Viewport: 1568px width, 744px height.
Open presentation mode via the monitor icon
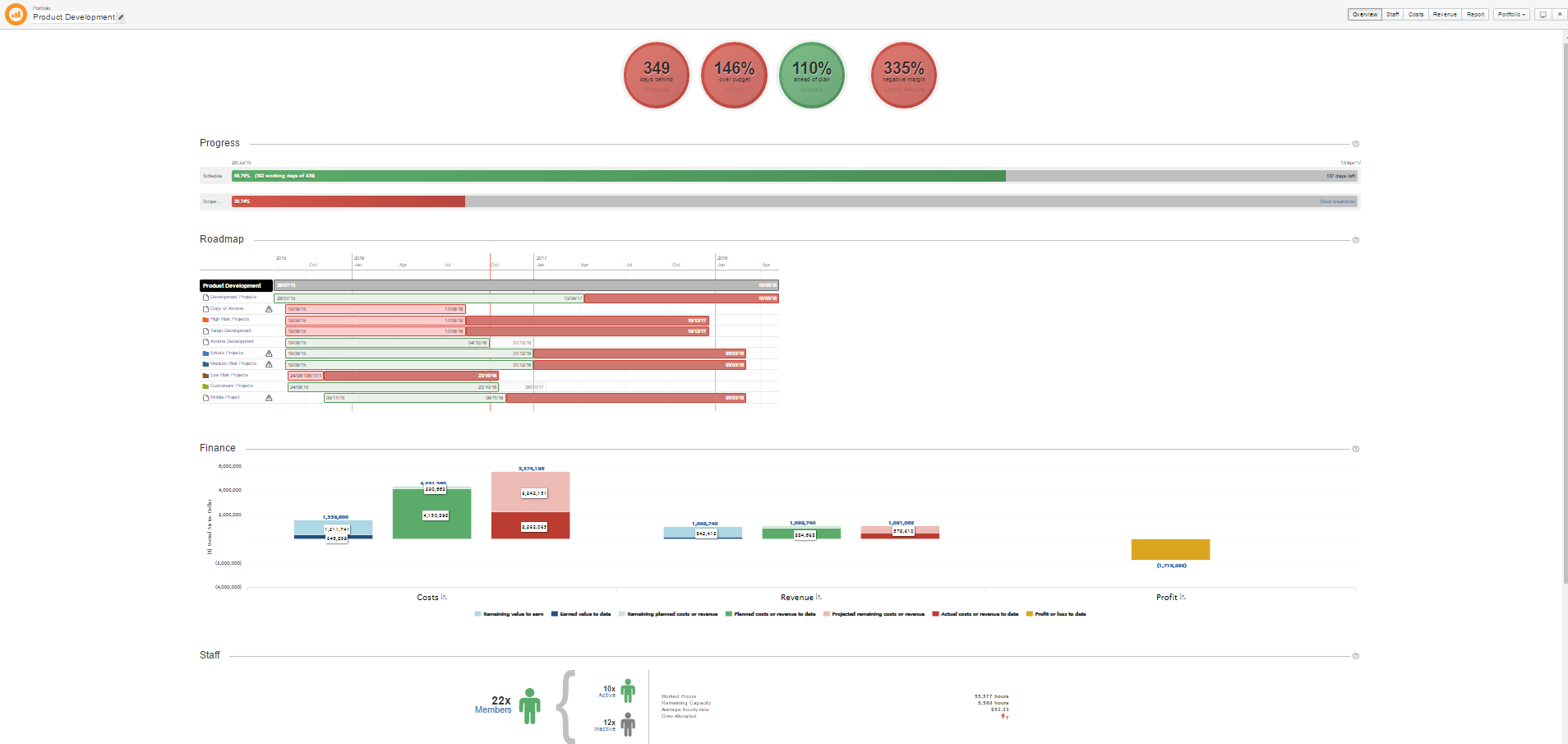coord(1543,15)
